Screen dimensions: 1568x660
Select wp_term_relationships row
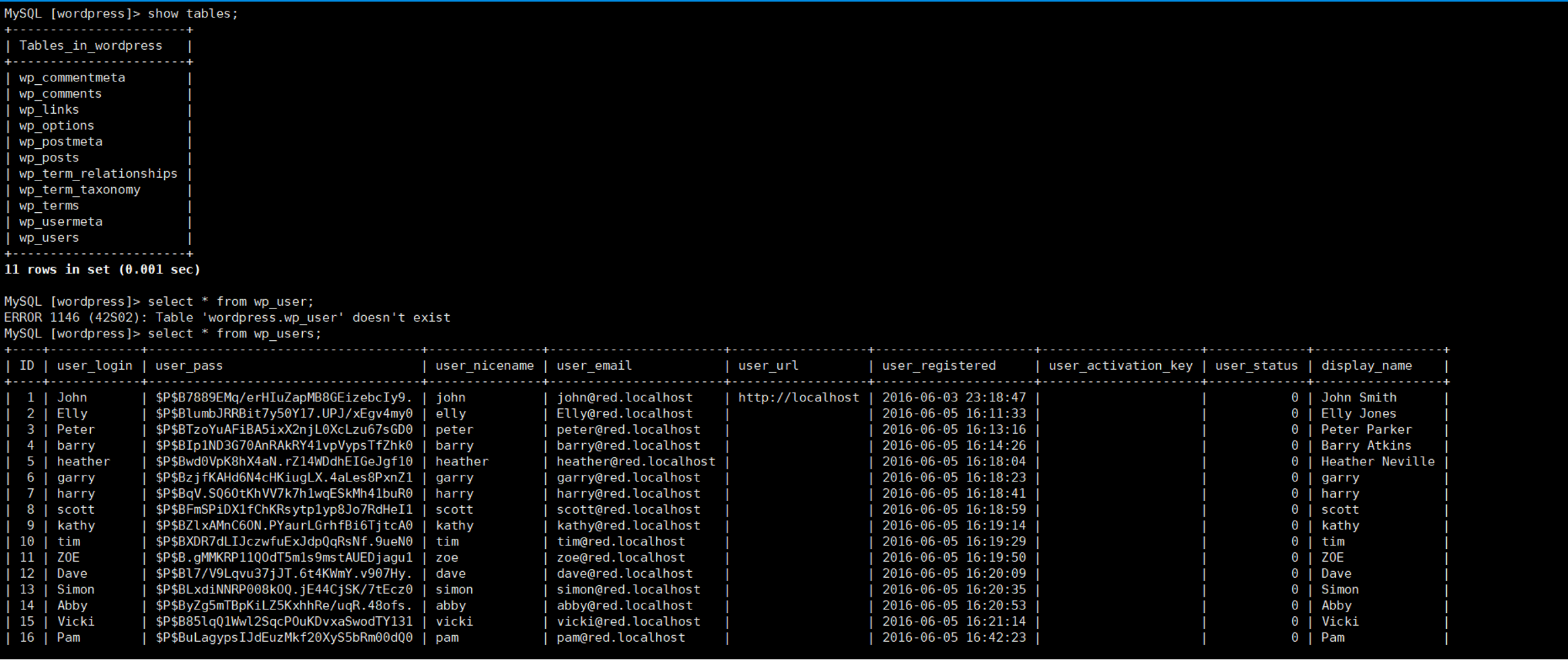(98, 174)
